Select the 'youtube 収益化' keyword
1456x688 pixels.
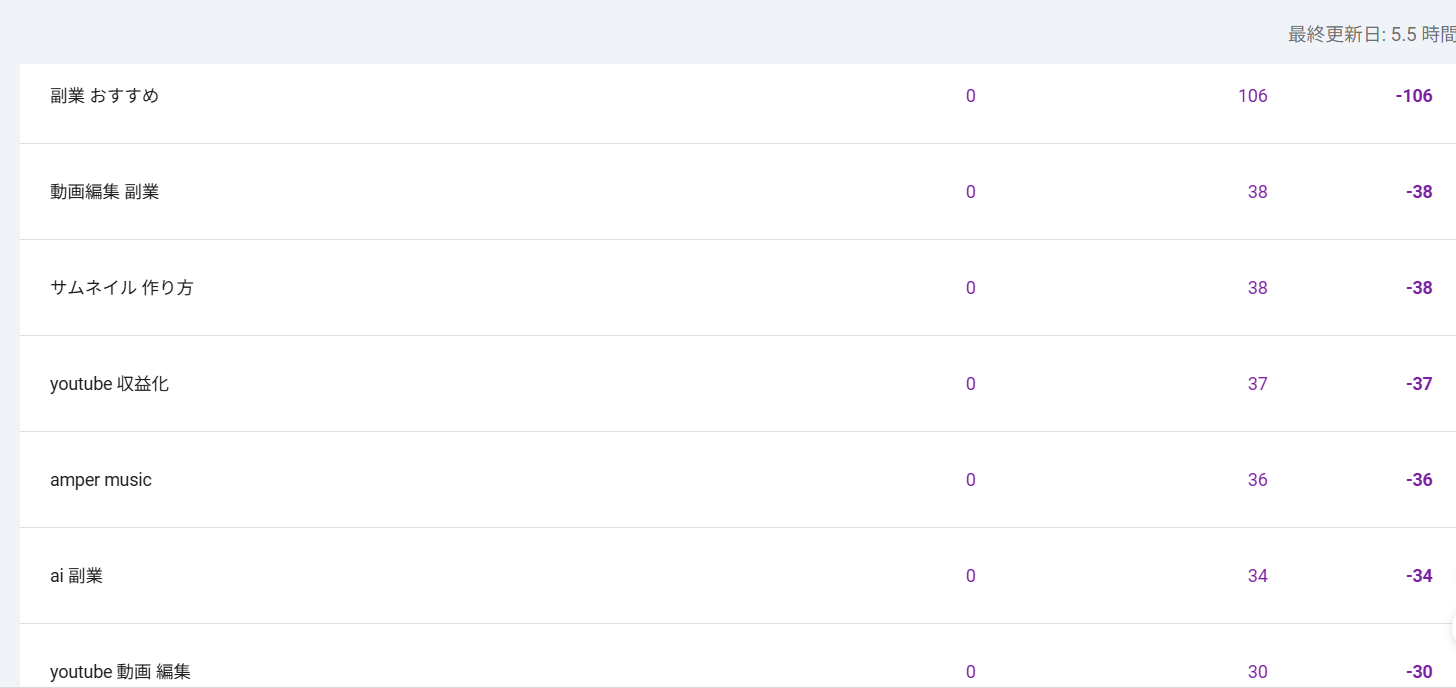click(x=110, y=384)
